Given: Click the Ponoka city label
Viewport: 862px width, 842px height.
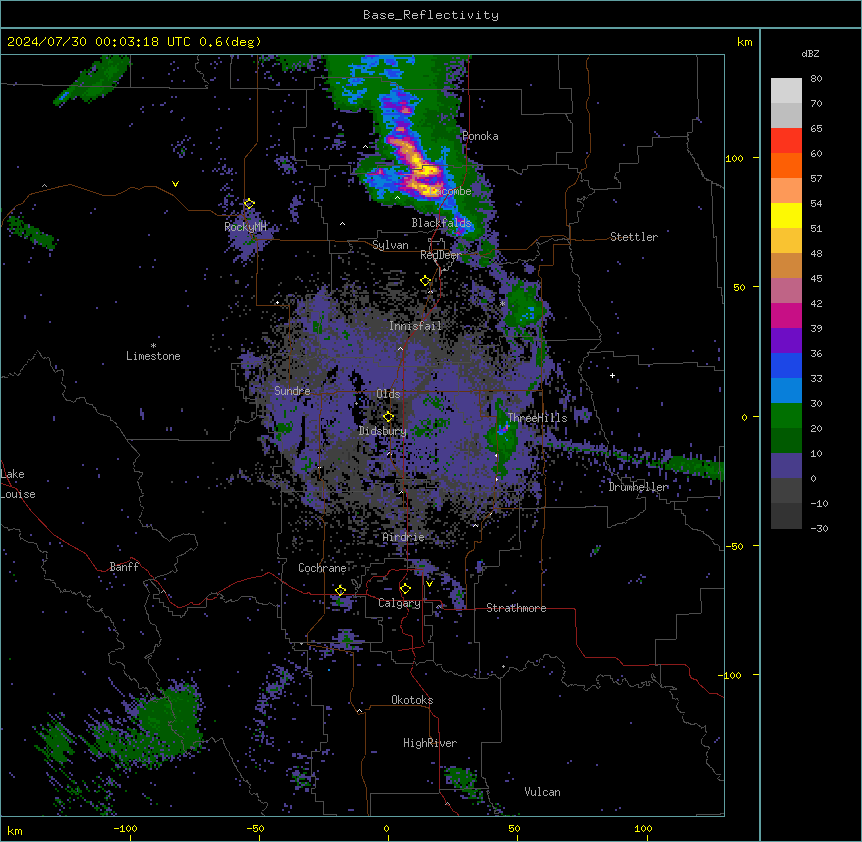Looking at the screenshot, I should [480, 136].
